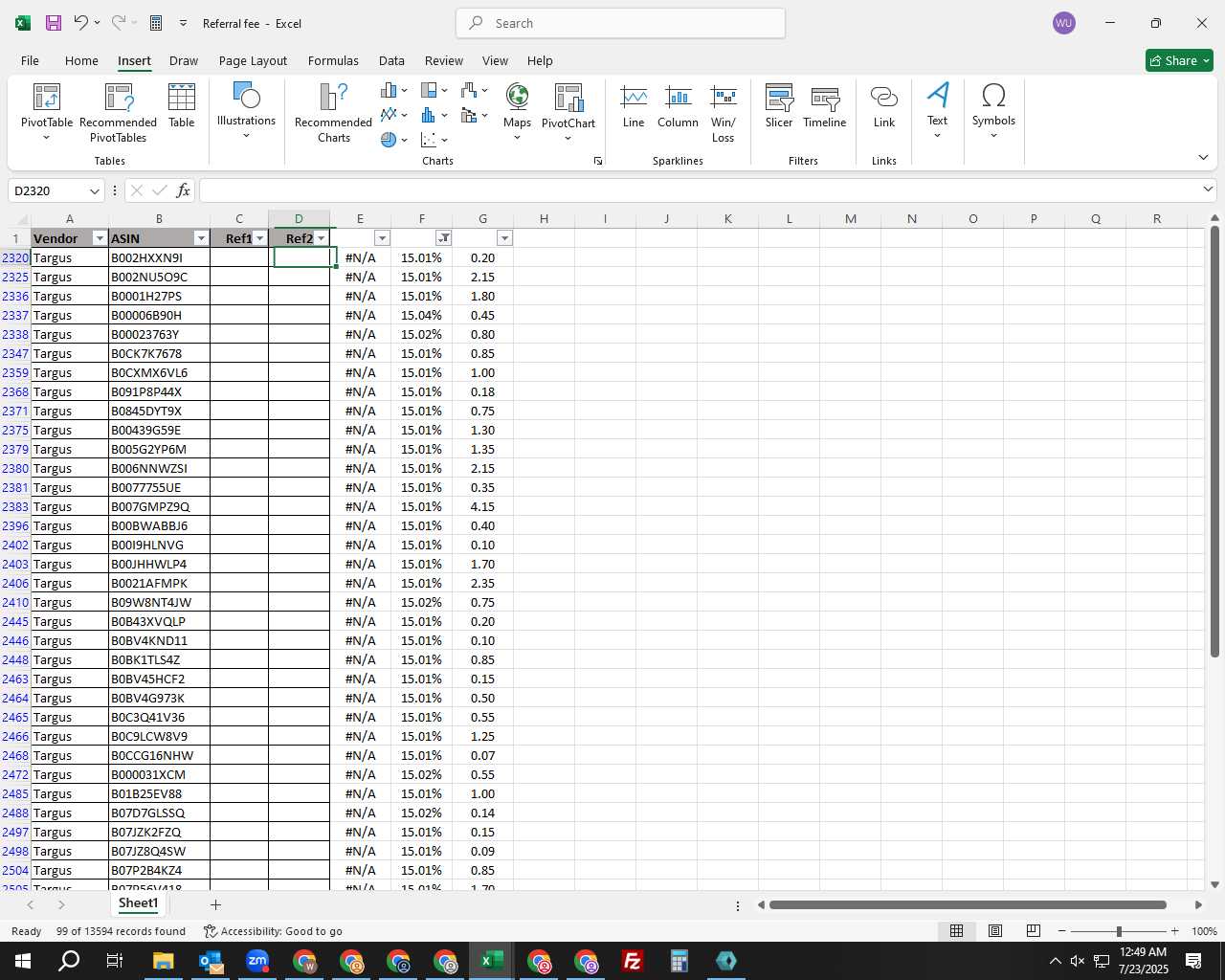
Task: Insert a Table using the Table icon
Action: point(181,105)
